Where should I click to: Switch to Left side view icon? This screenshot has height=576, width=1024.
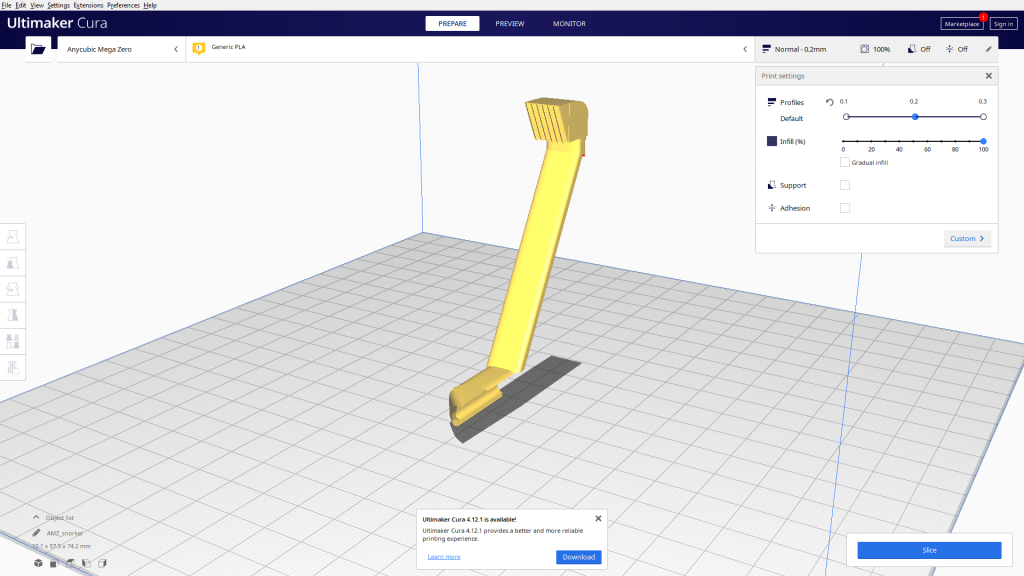click(86, 563)
